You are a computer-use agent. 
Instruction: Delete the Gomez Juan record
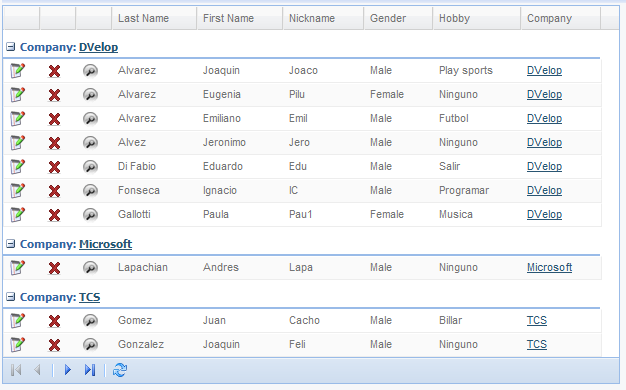pyautogui.click(x=54, y=321)
